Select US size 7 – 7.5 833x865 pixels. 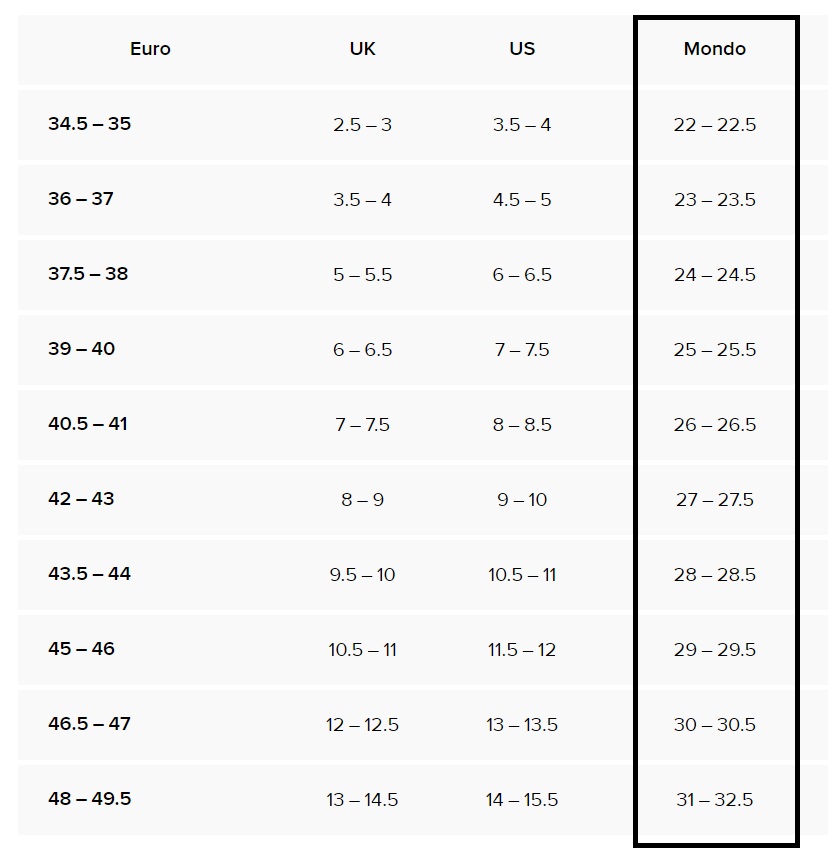tap(522, 350)
